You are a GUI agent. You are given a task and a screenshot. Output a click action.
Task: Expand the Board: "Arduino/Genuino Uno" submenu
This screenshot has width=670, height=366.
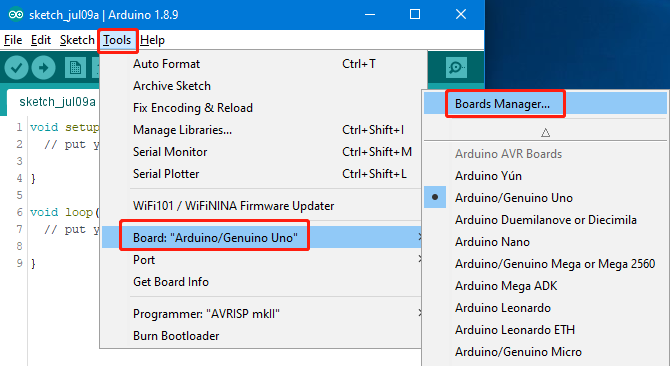tap(262, 237)
